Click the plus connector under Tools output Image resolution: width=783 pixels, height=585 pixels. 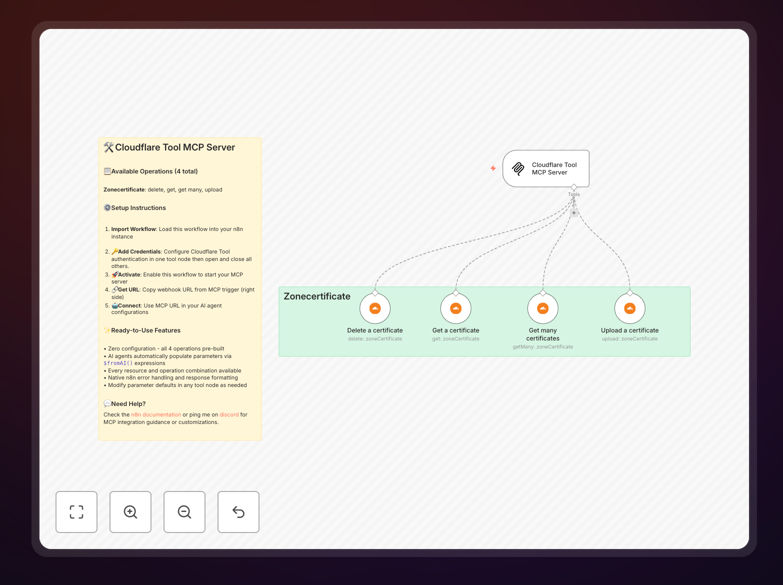(574, 213)
